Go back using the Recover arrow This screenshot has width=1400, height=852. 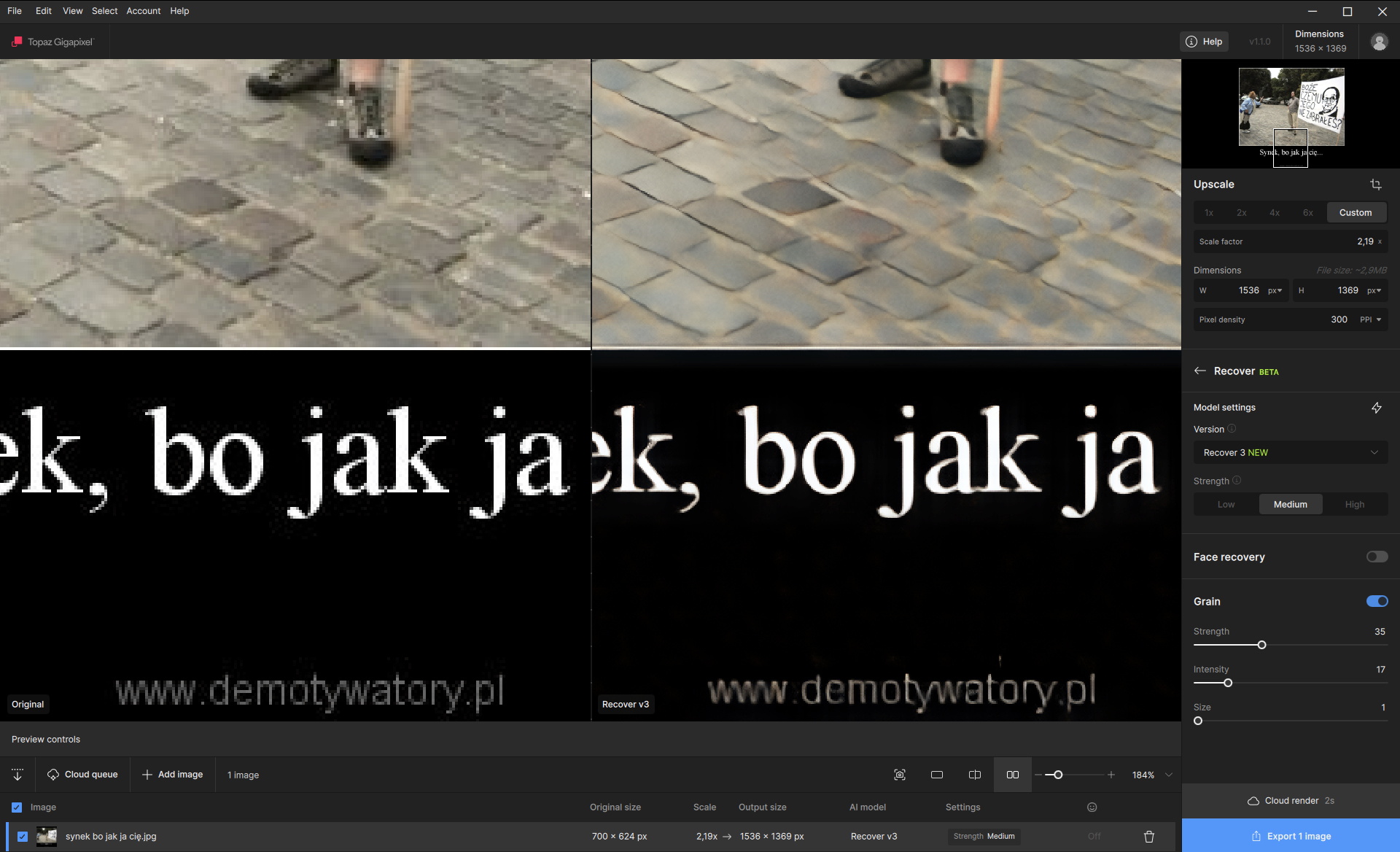1199,371
